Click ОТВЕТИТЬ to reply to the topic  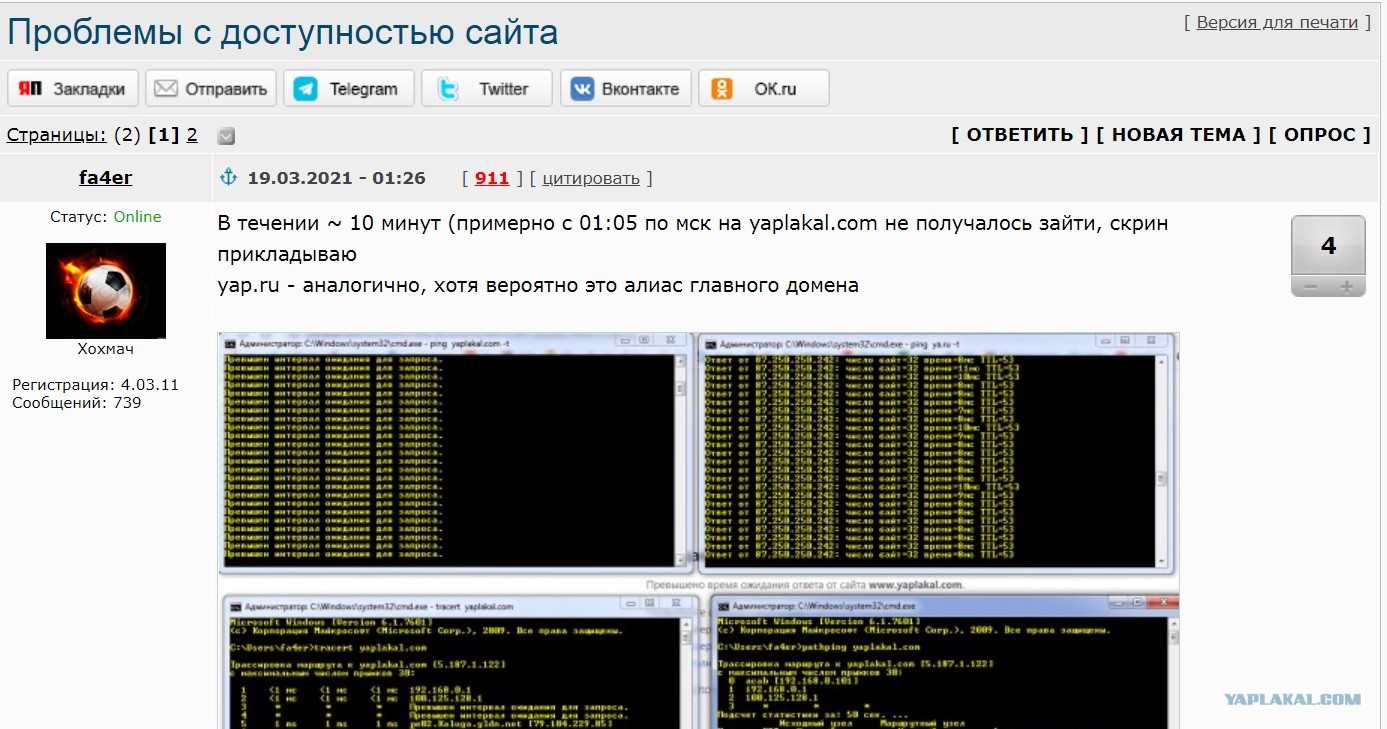(x=1020, y=135)
